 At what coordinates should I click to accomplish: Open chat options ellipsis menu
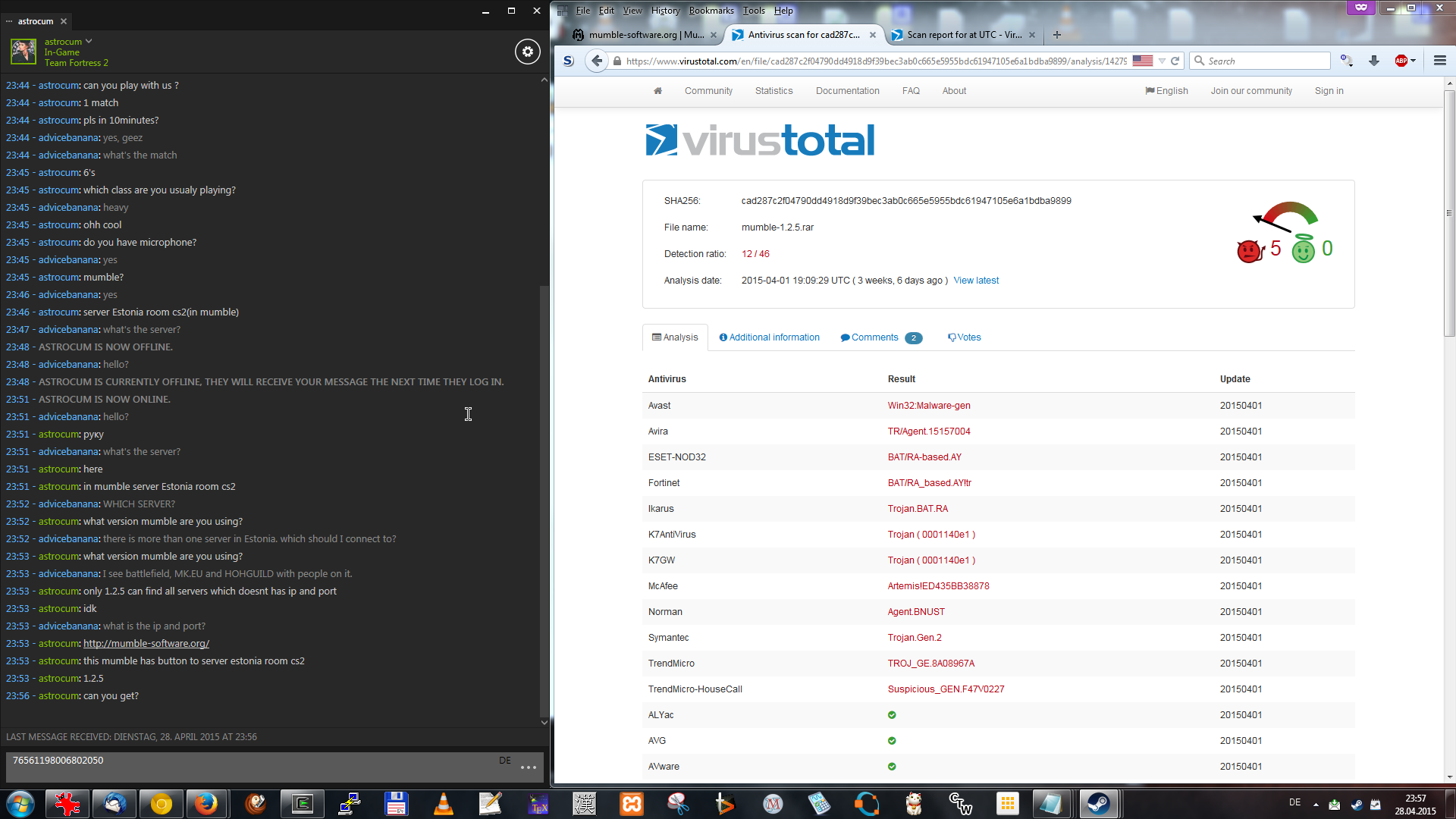tap(529, 767)
